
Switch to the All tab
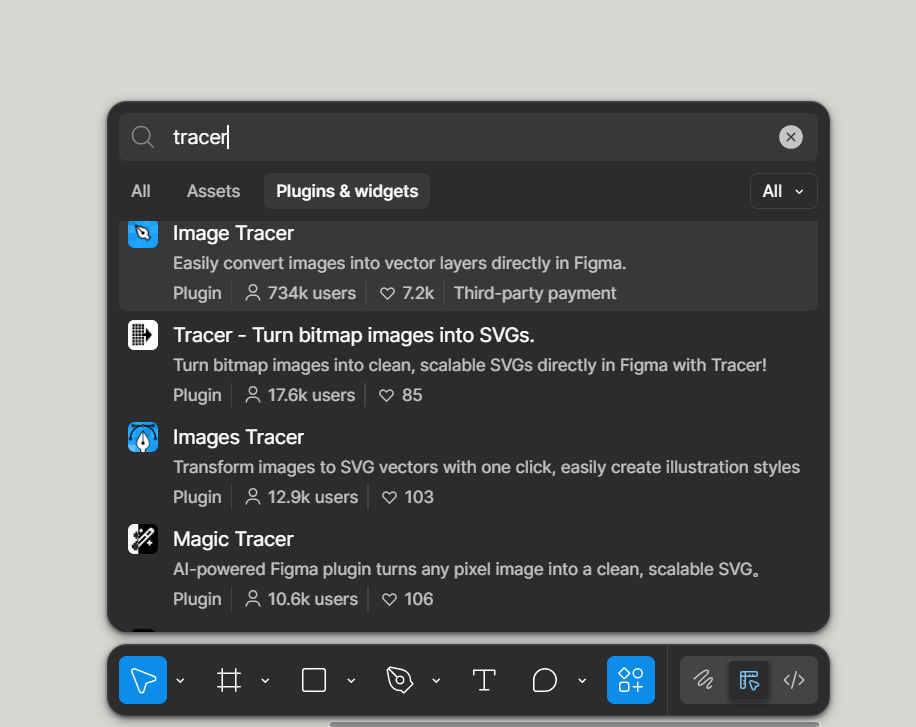point(141,191)
